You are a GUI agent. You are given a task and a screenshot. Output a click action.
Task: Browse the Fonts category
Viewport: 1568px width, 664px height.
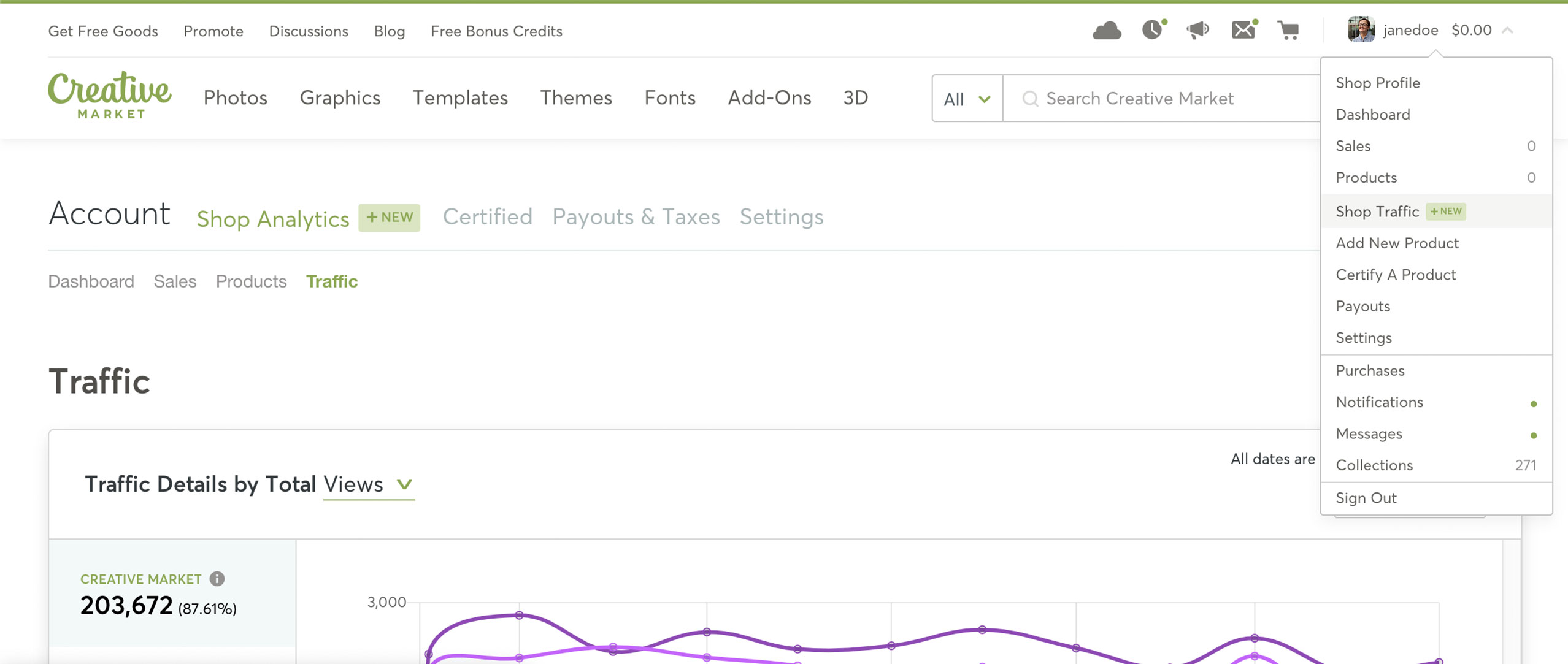(x=670, y=97)
